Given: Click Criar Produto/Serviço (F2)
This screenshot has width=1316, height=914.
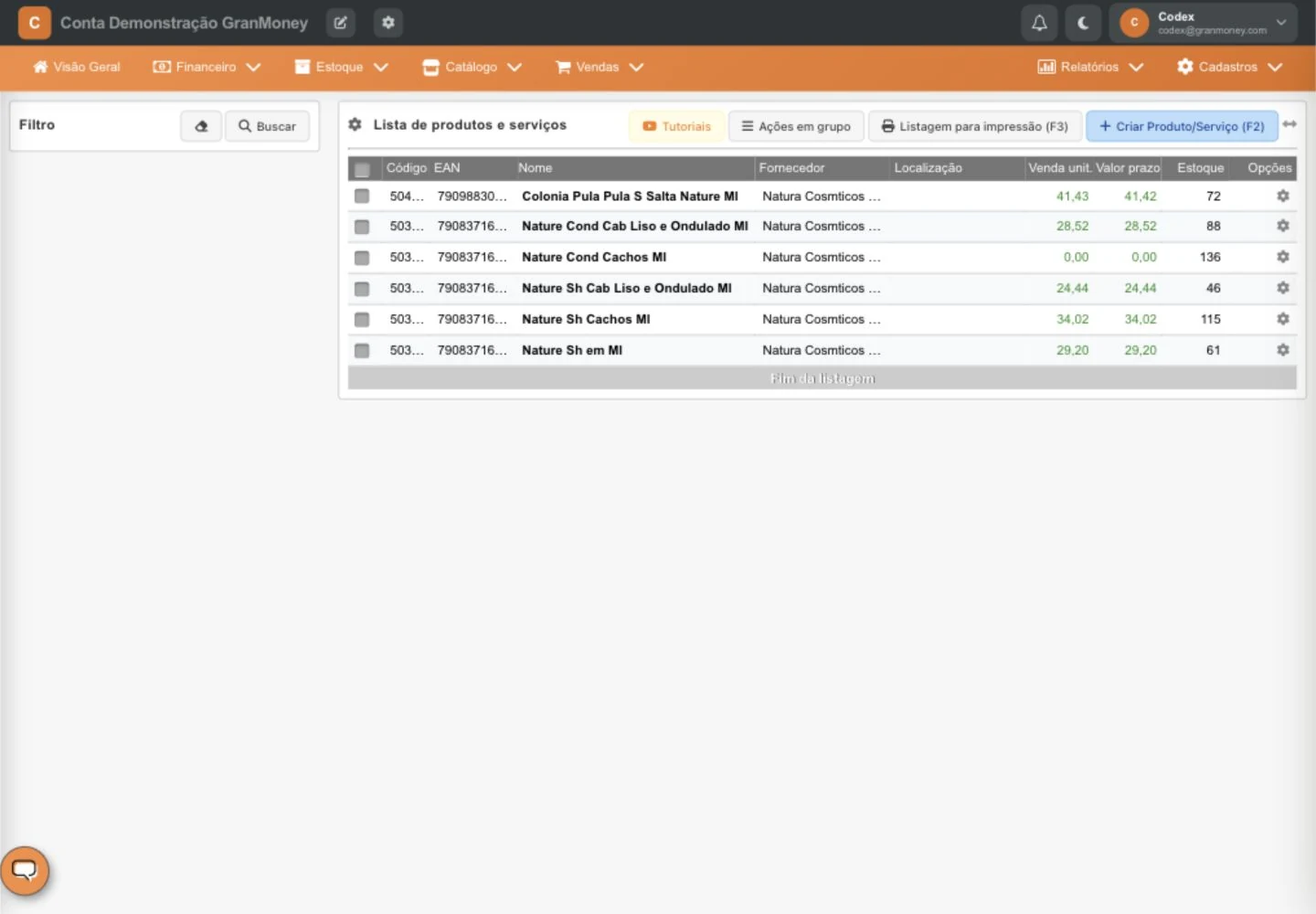Looking at the screenshot, I should [1182, 126].
